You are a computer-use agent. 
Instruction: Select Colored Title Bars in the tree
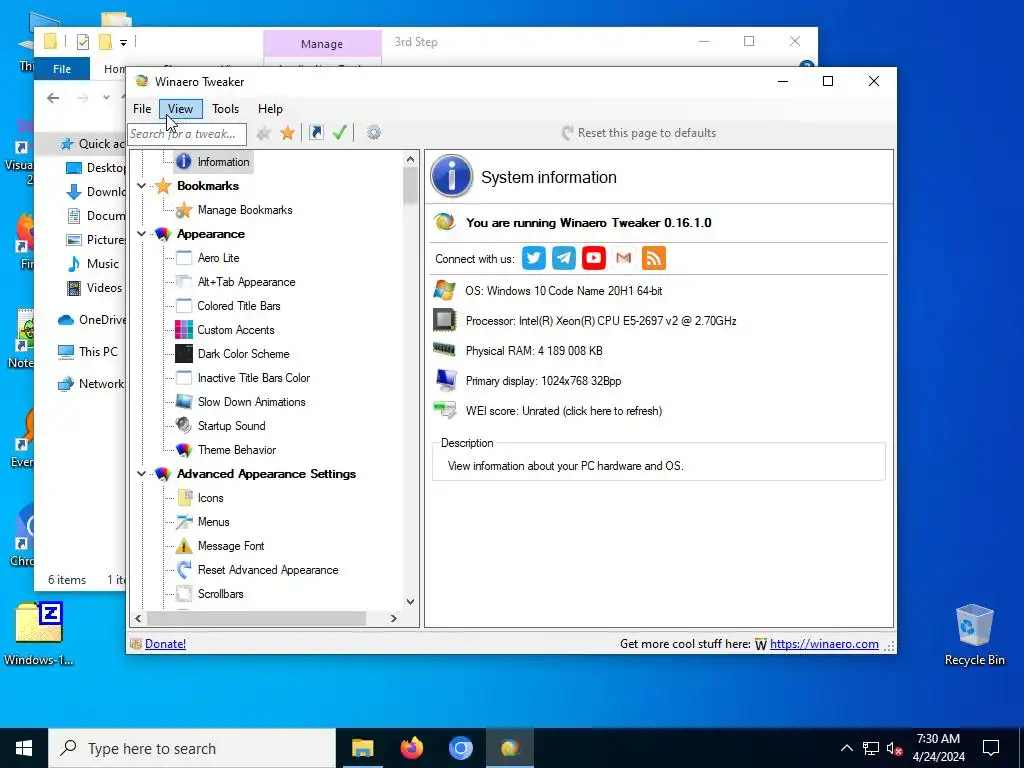[x=238, y=306]
